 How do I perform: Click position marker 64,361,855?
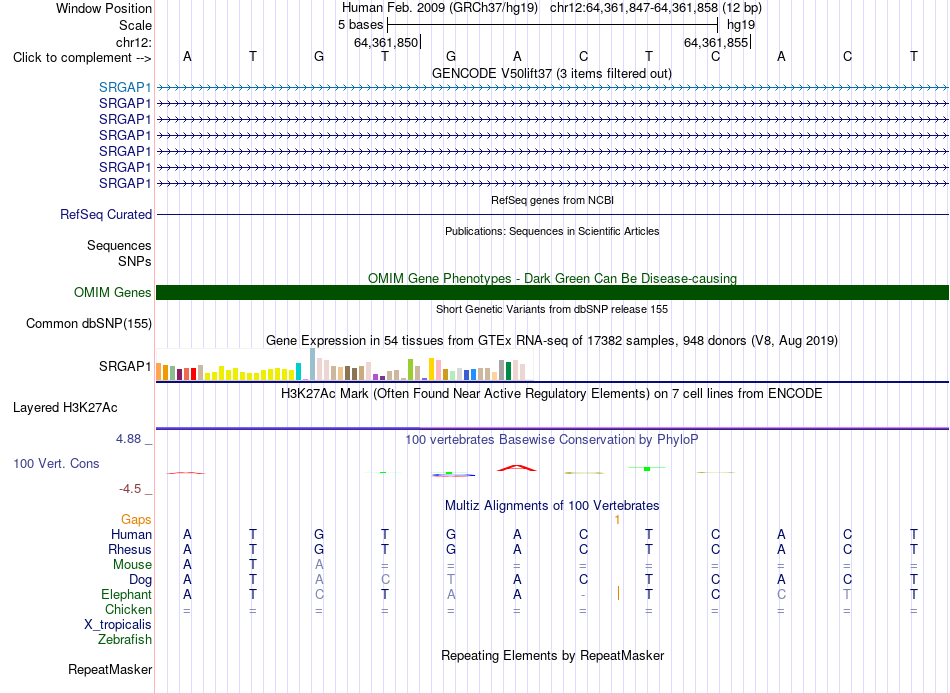(716, 42)
